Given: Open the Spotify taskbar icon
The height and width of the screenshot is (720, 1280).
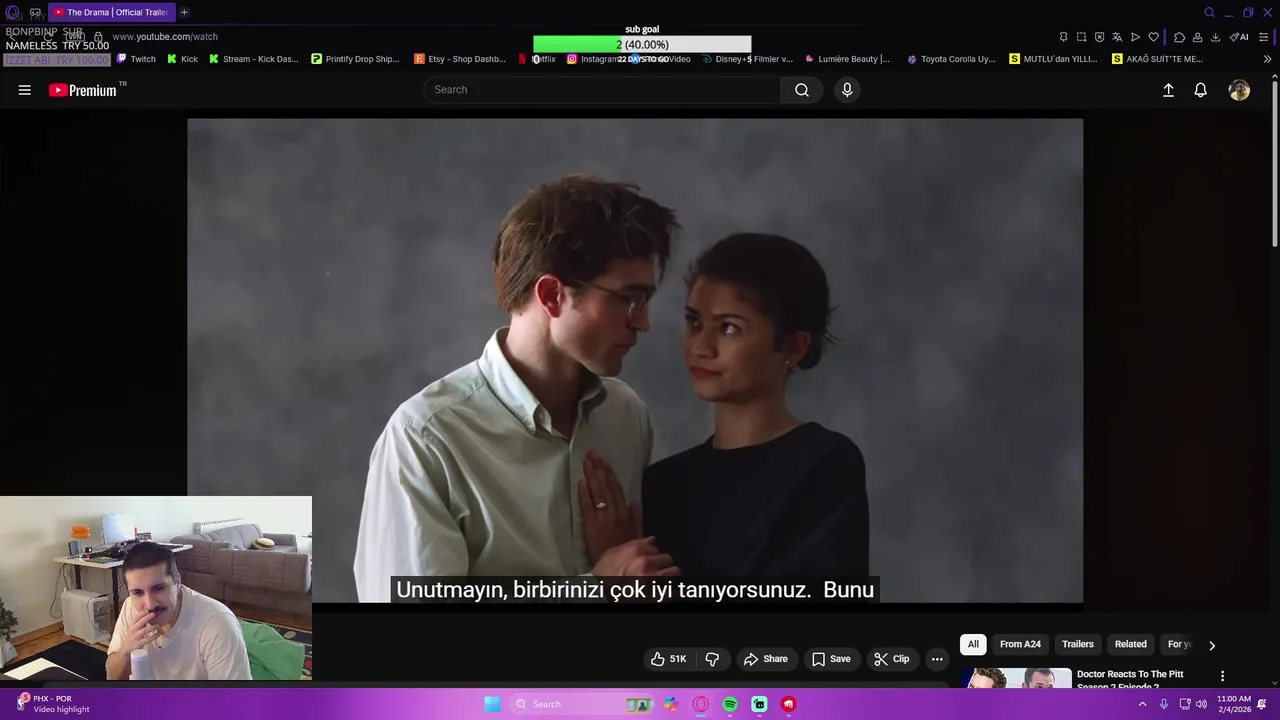Looking at the screenshot, I should 730,704.
